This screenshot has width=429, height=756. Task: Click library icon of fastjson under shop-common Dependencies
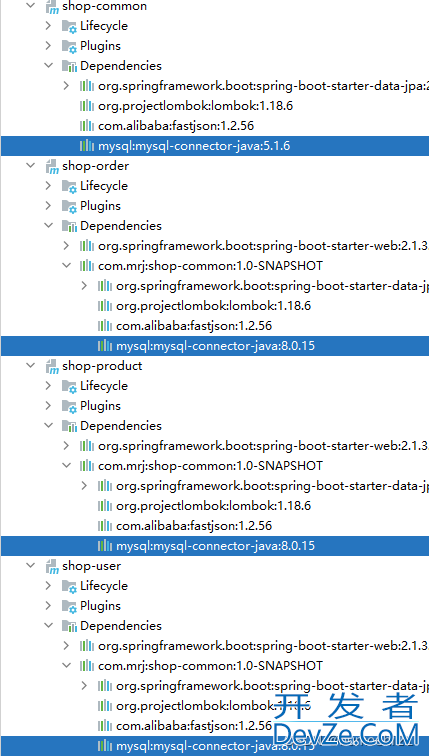tap(87, 126)
